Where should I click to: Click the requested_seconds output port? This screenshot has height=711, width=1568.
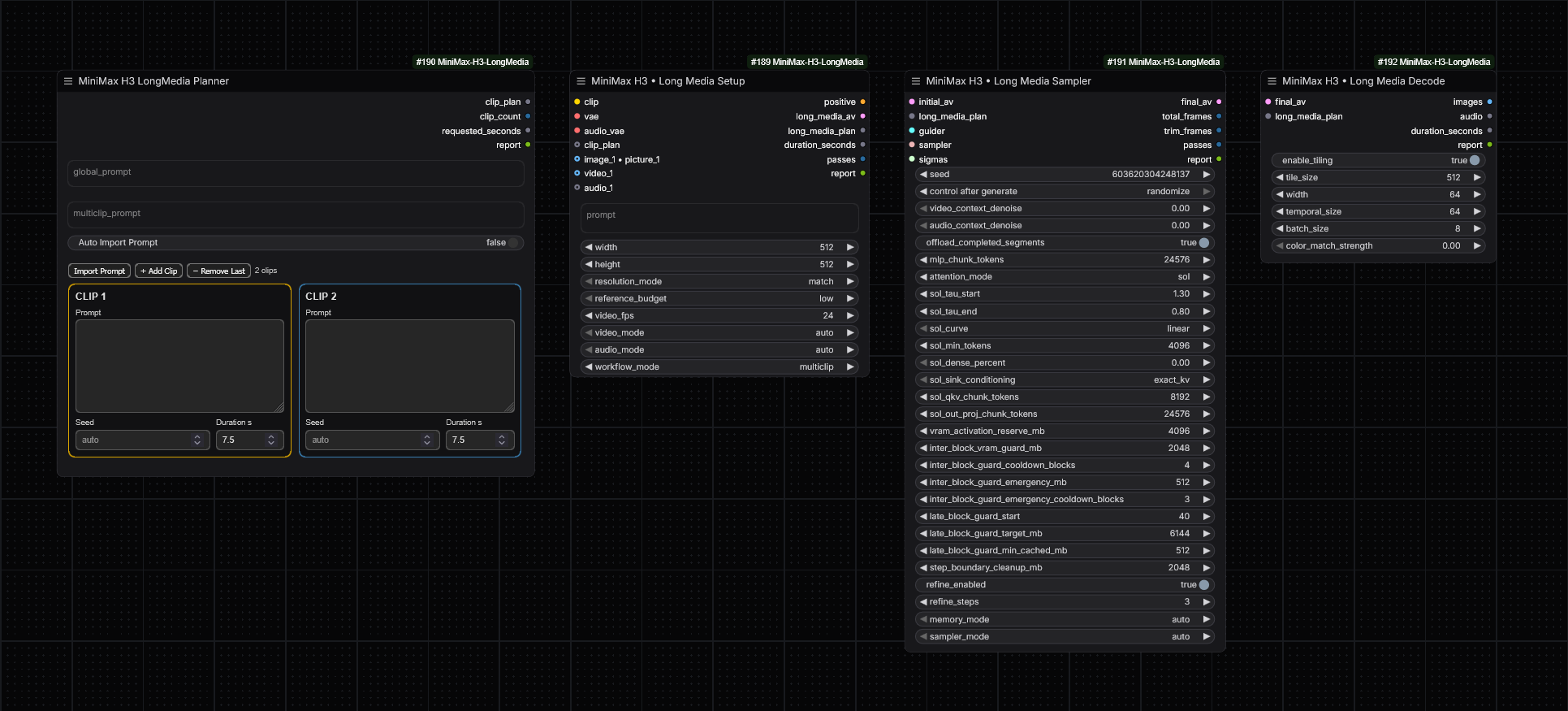[528, 131]
